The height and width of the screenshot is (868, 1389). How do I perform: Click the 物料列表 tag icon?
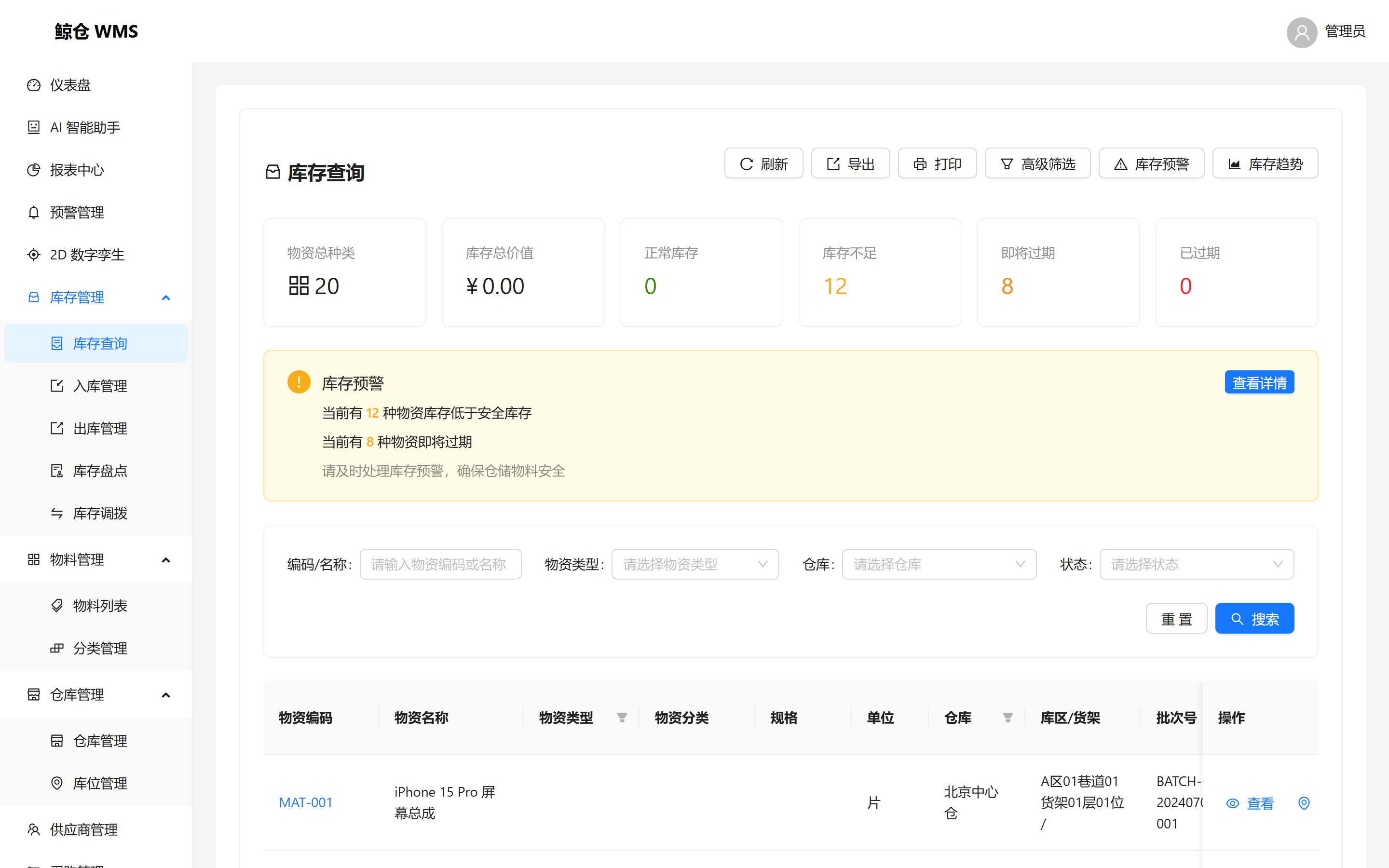tap(57, 606)
